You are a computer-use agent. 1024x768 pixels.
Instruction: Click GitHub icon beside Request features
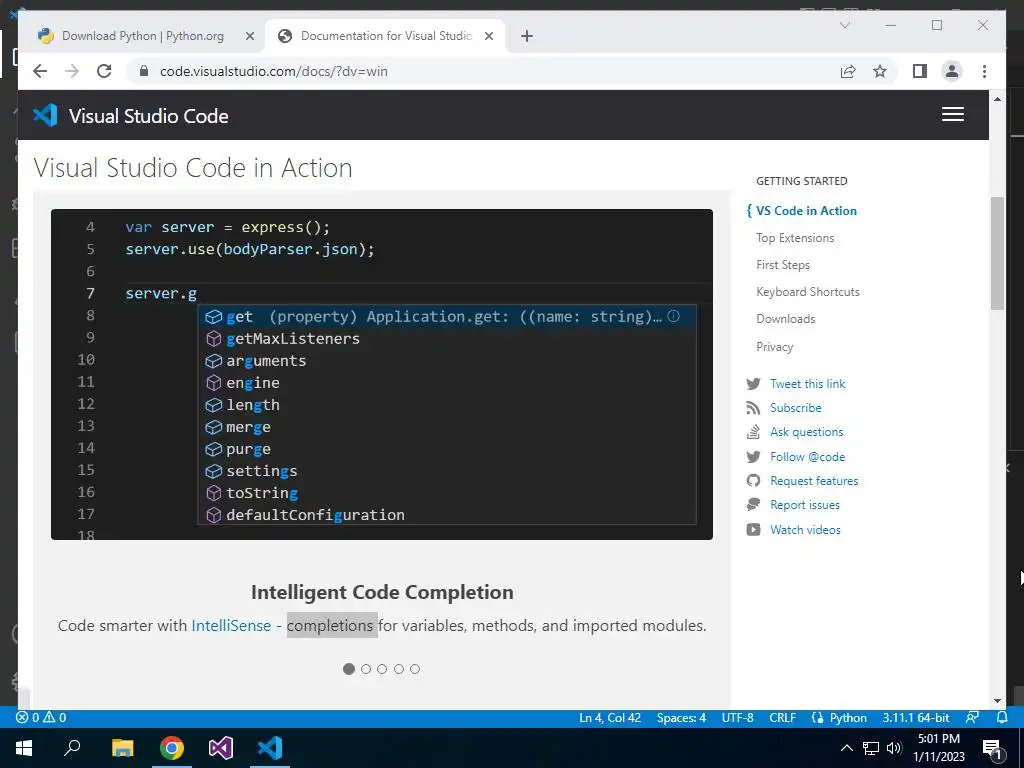(753, 481)
